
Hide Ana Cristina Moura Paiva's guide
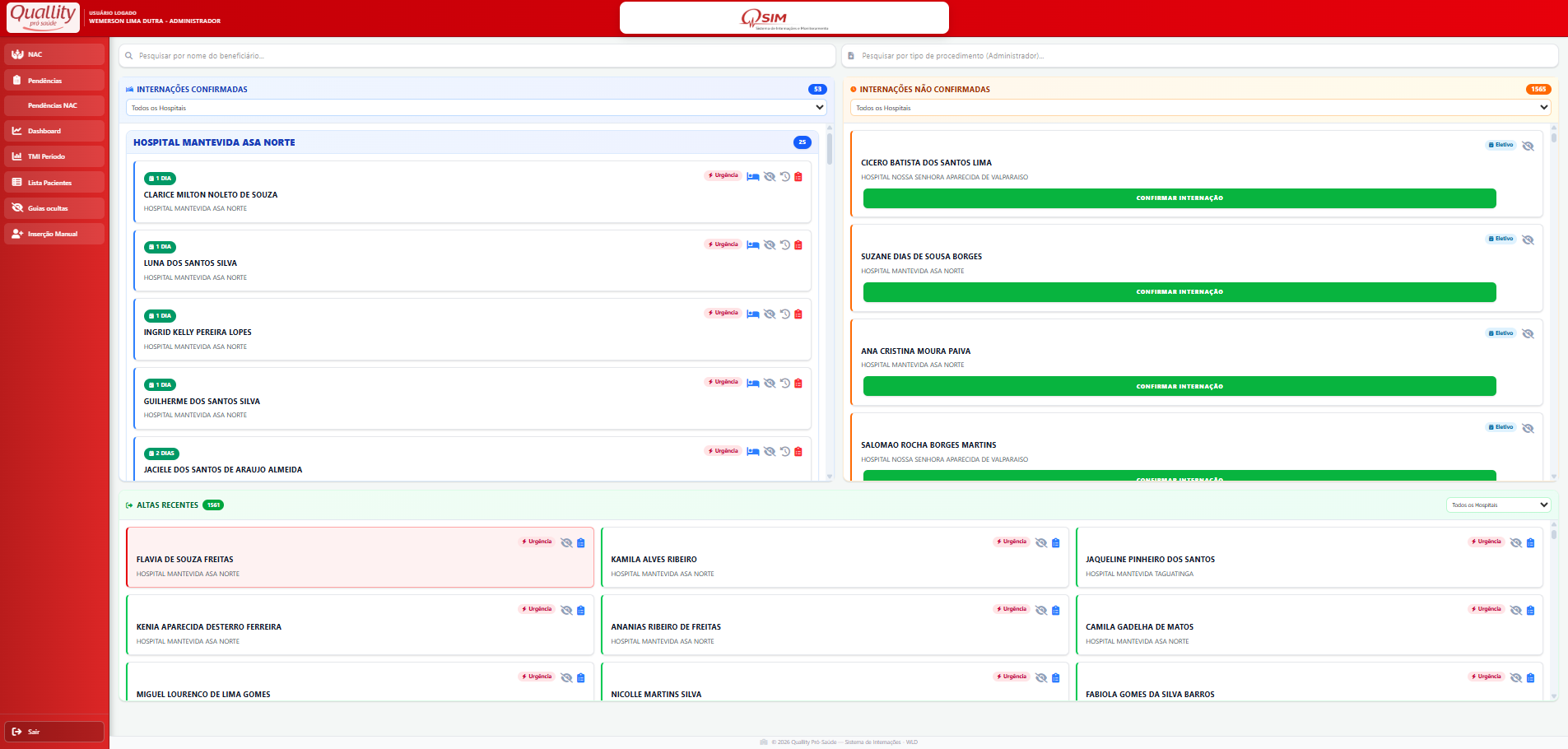pos(1528,333)
